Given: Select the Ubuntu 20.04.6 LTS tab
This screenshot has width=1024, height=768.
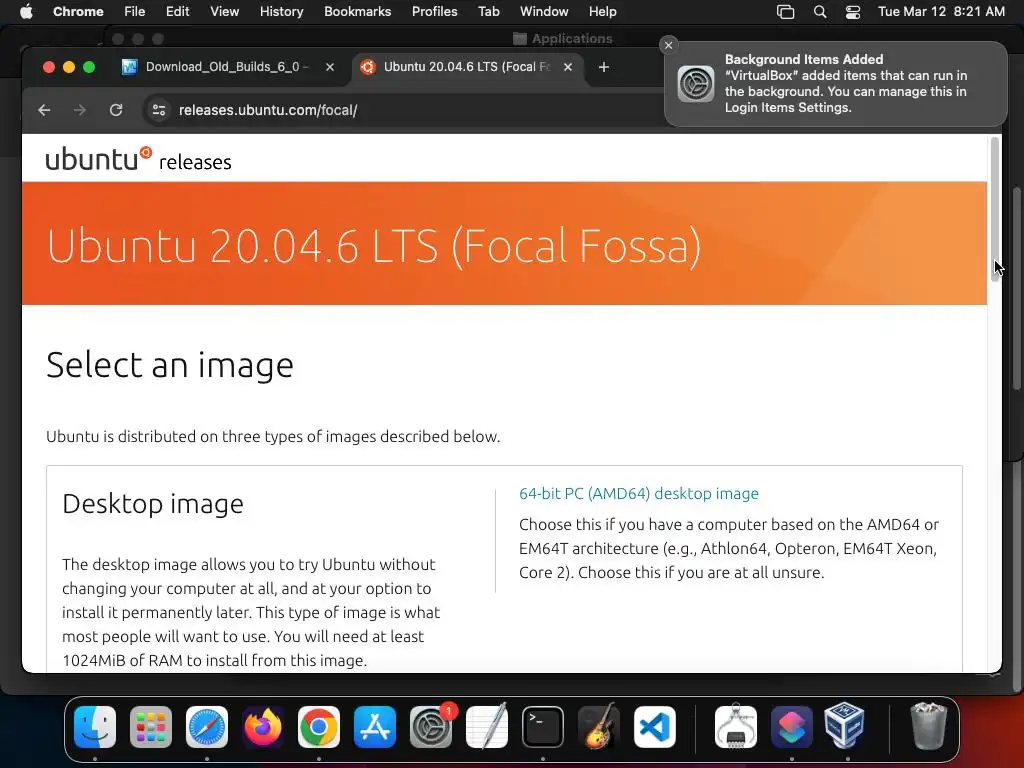Looking at the screenshot, I should (468, 67).
